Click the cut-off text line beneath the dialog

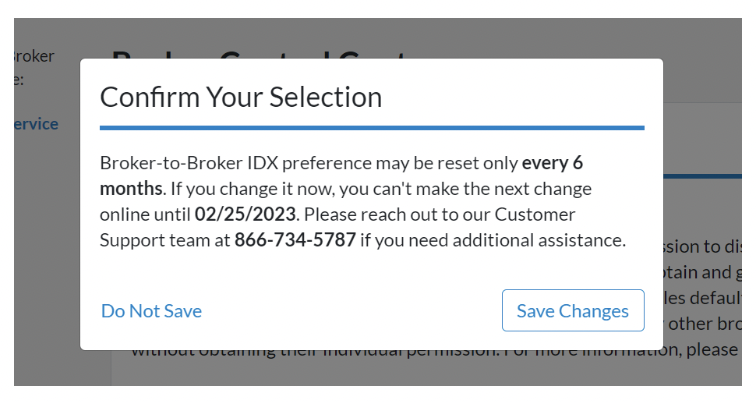[434, 352]
